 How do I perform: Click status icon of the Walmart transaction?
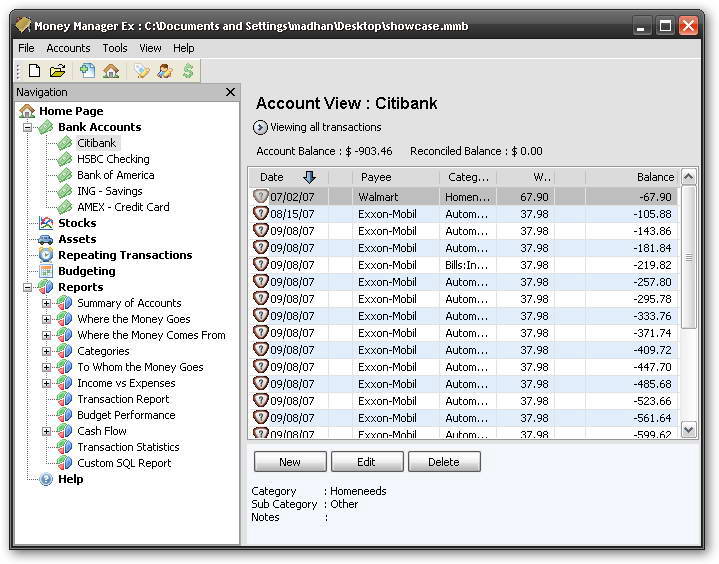260,197
